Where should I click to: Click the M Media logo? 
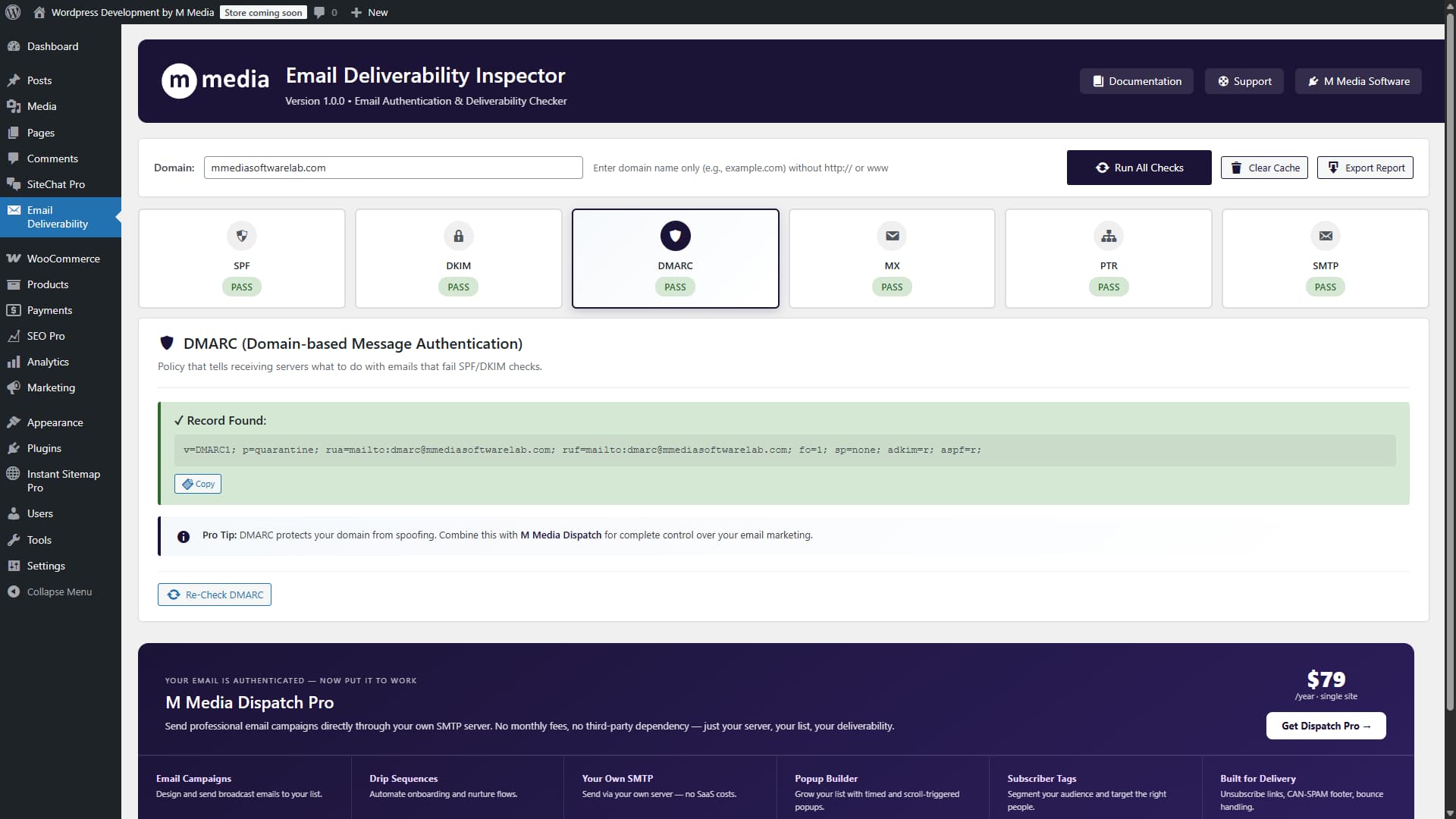215,80
